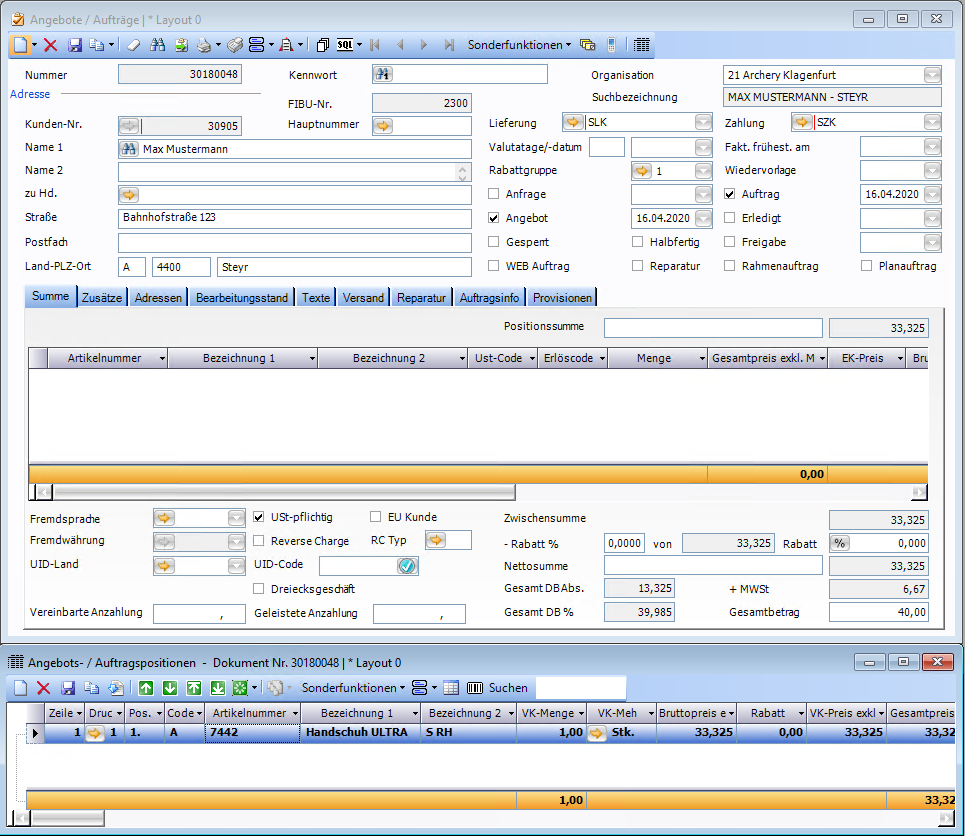The width and height of the screenshot is (965, 836).
Task: Click the green move-up arrow in positions toolbar
Action: (x=146, y=688)
